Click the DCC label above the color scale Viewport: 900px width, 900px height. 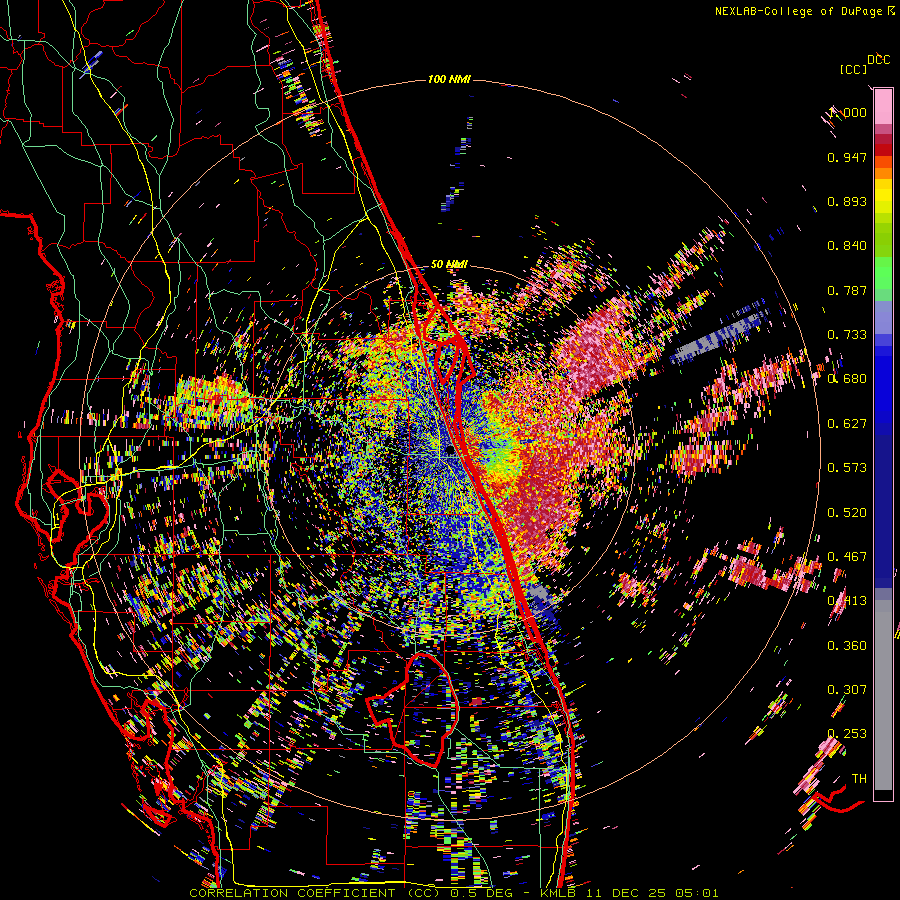pyautogui.click(x=878, y=60)
